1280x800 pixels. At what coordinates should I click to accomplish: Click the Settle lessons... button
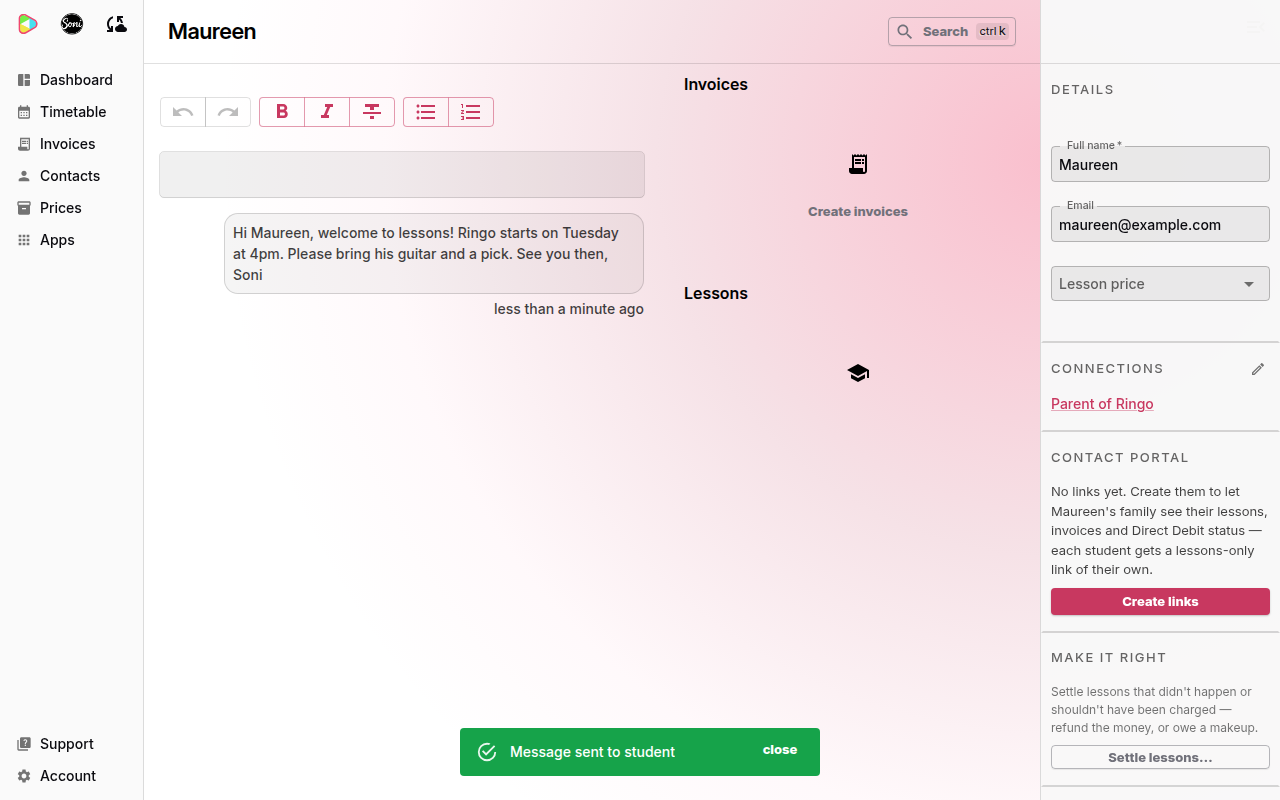click(x=1160, y=758)
